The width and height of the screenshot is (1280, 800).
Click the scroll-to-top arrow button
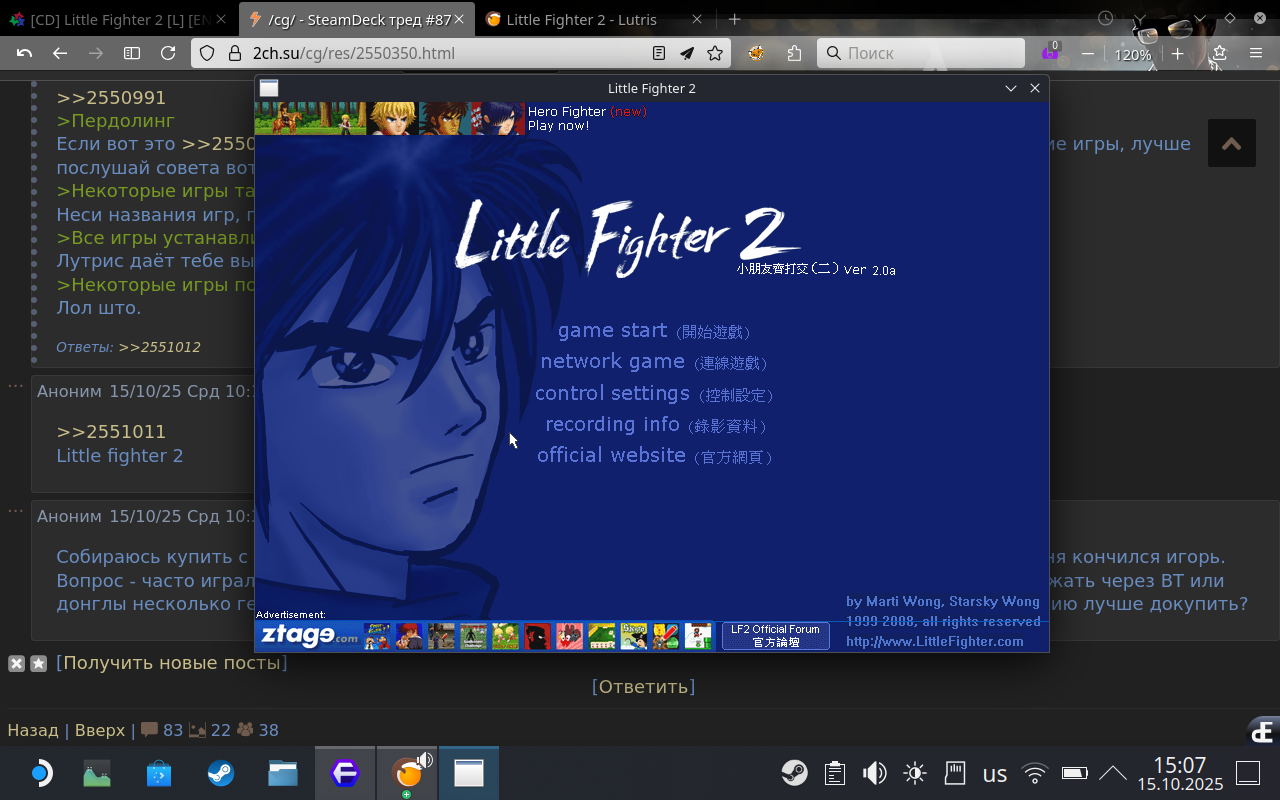pos(1232,144)
